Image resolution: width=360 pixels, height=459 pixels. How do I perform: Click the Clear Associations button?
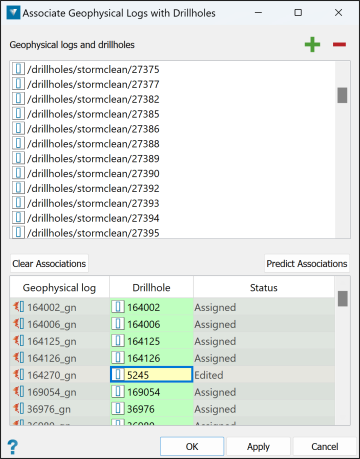pyautogui.click(x=49, y=263)
